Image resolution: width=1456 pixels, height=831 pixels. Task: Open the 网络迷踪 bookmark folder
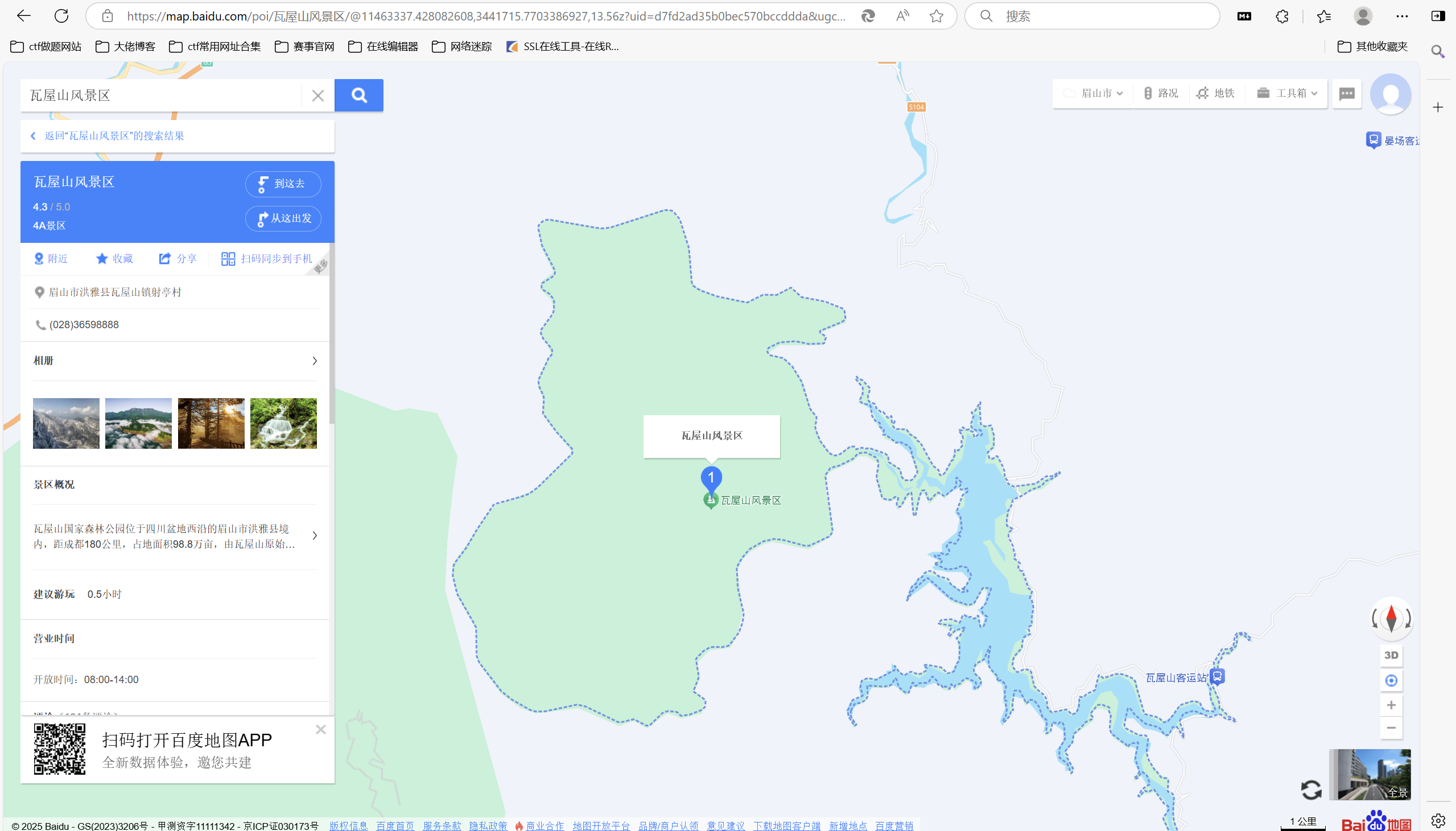point(462,47)
